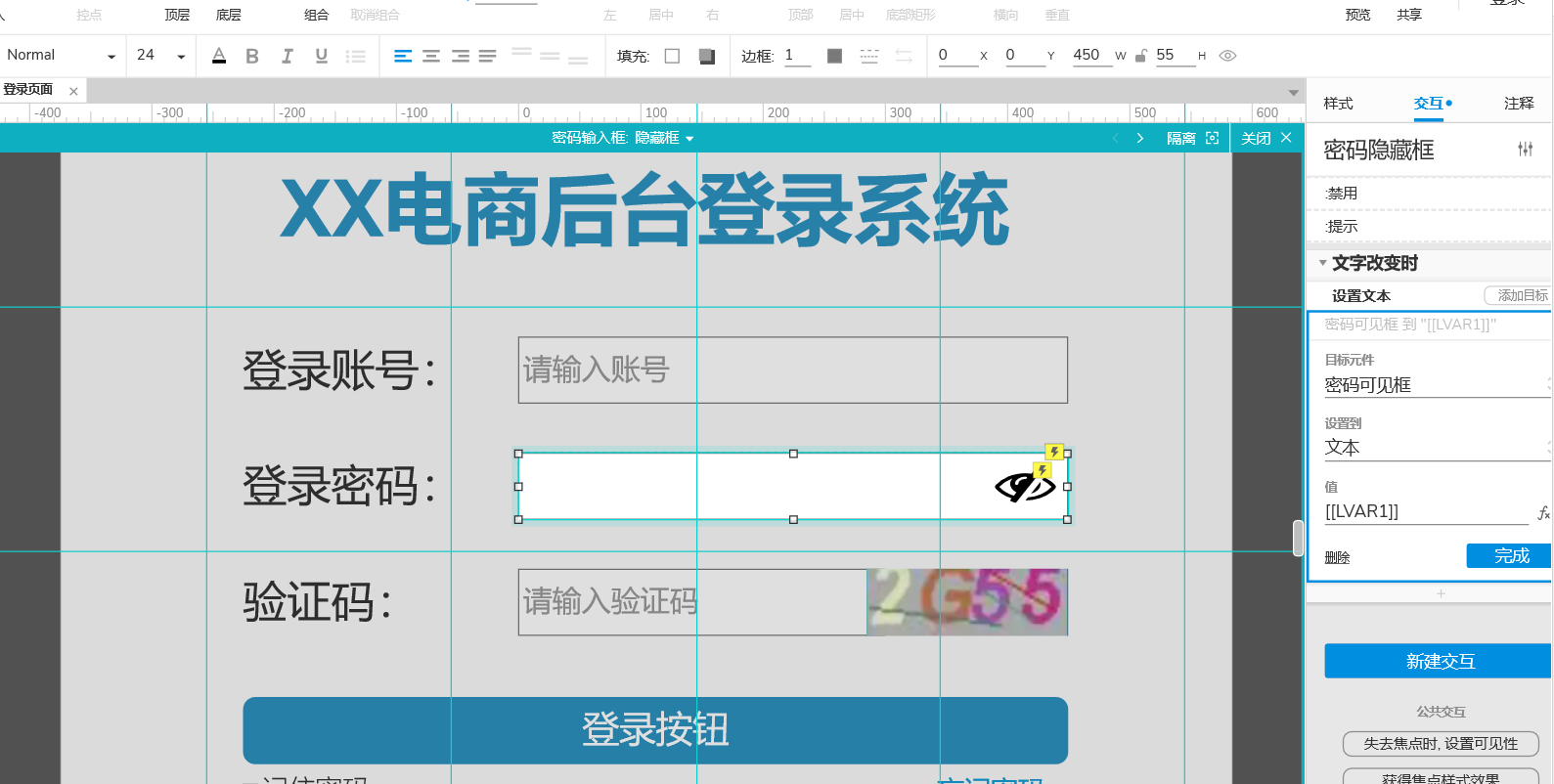
Task: Click 隔离 in the panel bar
Action: coord(1180,138)
